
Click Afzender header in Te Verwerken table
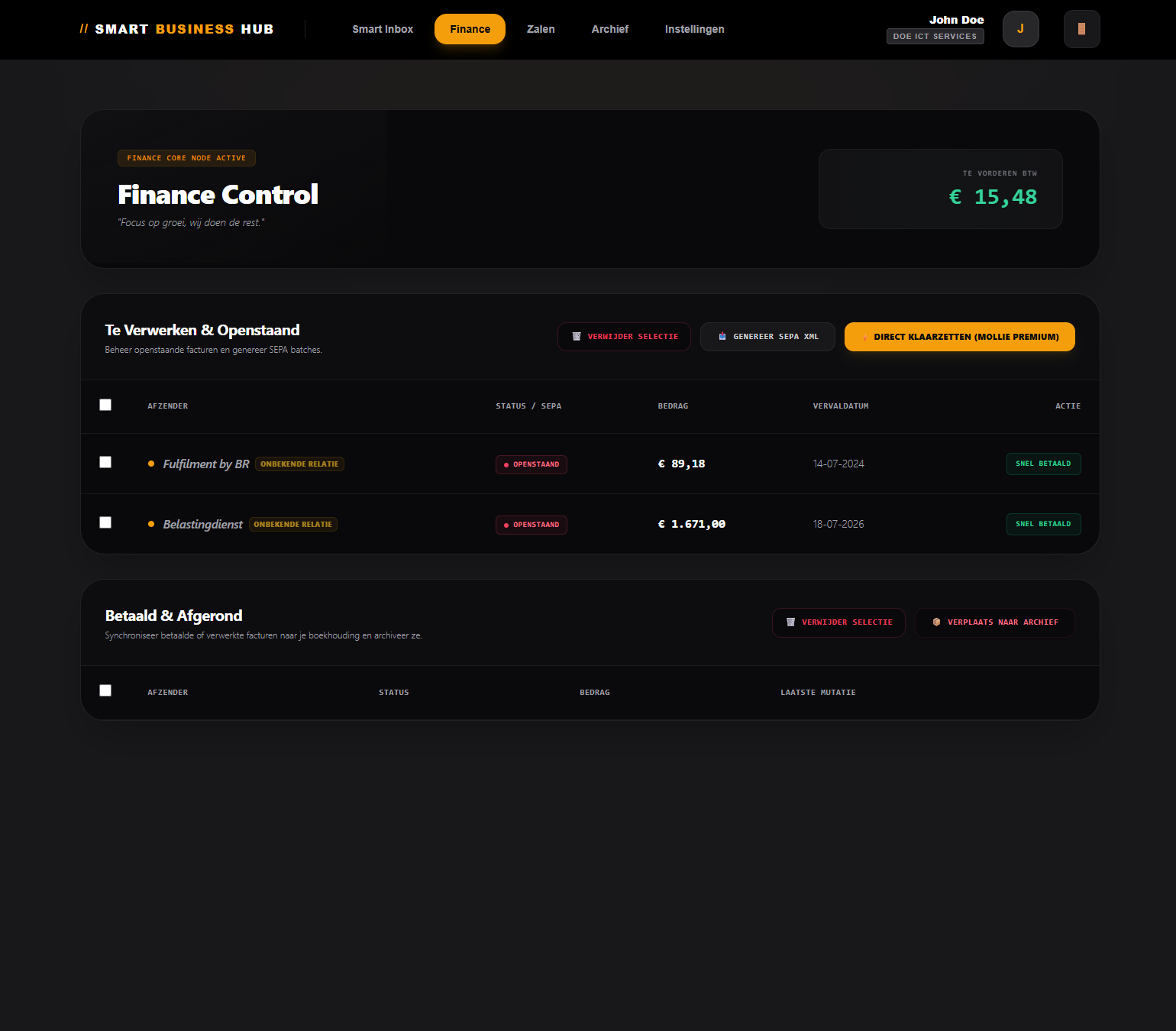167,406
